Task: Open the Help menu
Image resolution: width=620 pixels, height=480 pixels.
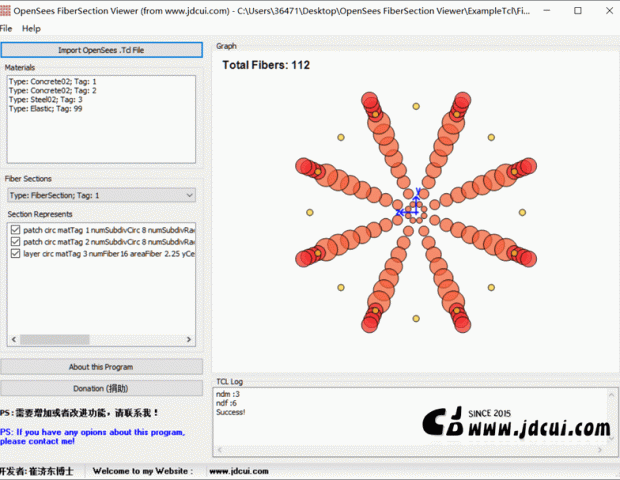Action: pos(31,28)
